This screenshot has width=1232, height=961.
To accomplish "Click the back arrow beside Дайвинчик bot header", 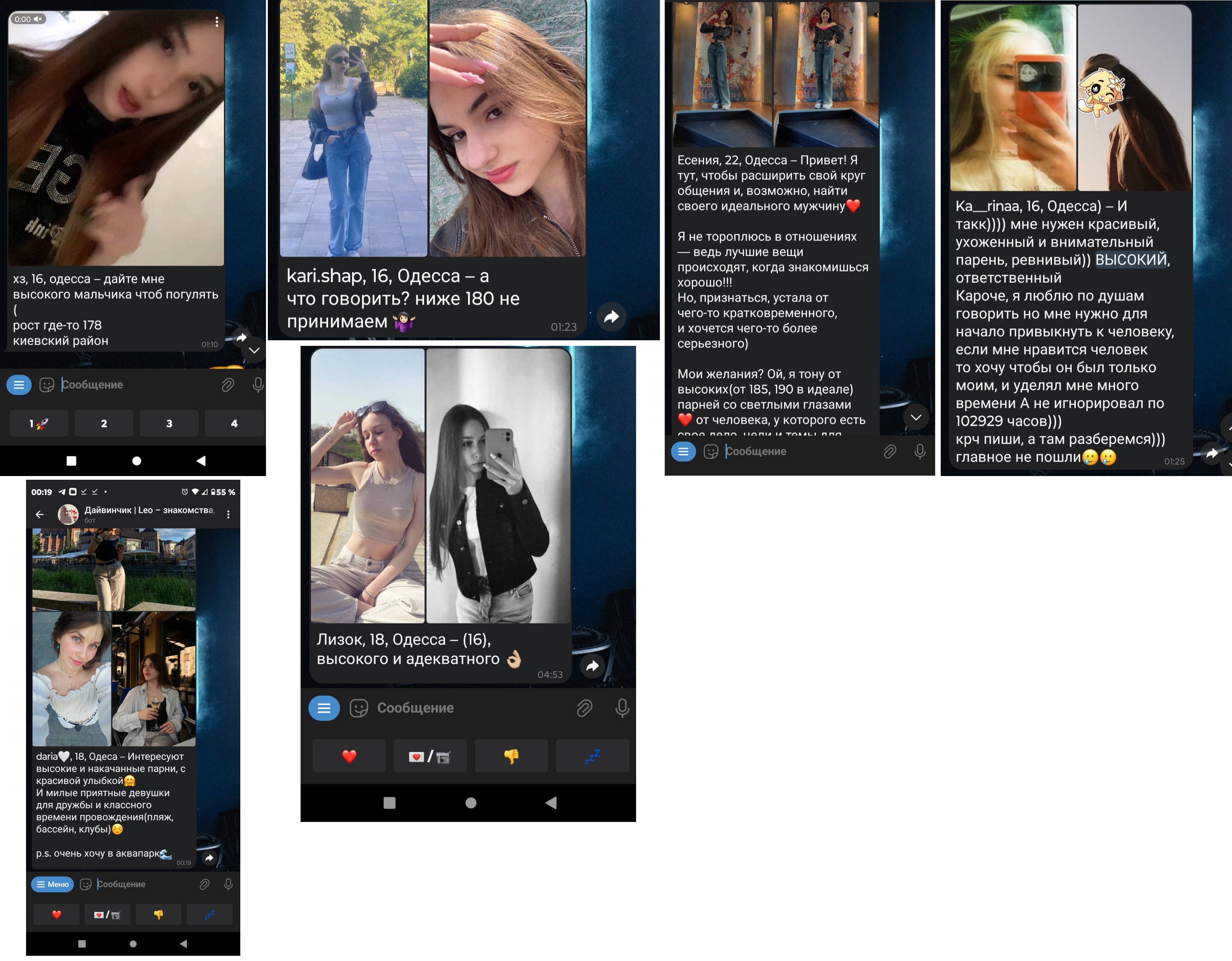I will pyautogui.click(x=39, y=514).
